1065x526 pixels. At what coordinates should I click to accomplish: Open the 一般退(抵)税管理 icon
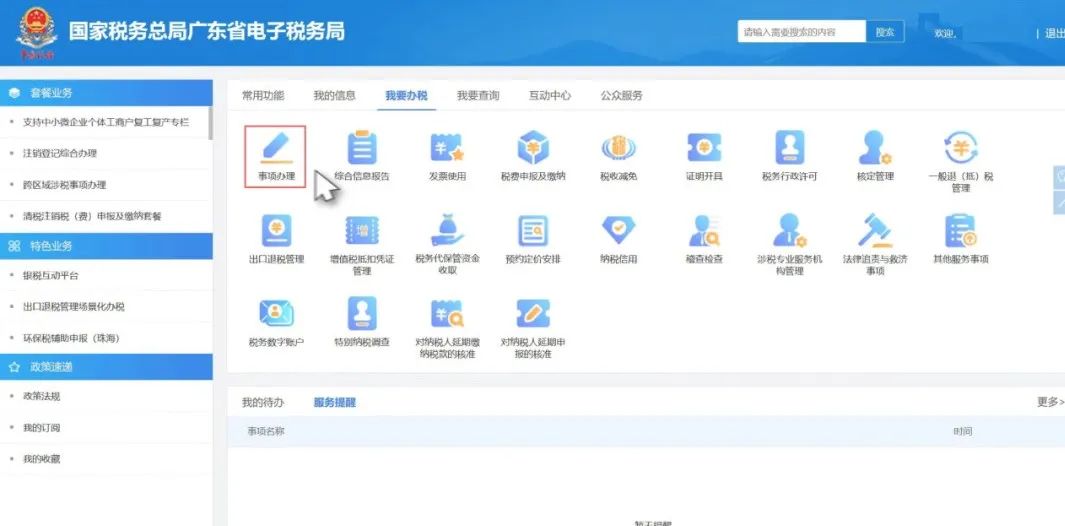[x=960, y=161]
